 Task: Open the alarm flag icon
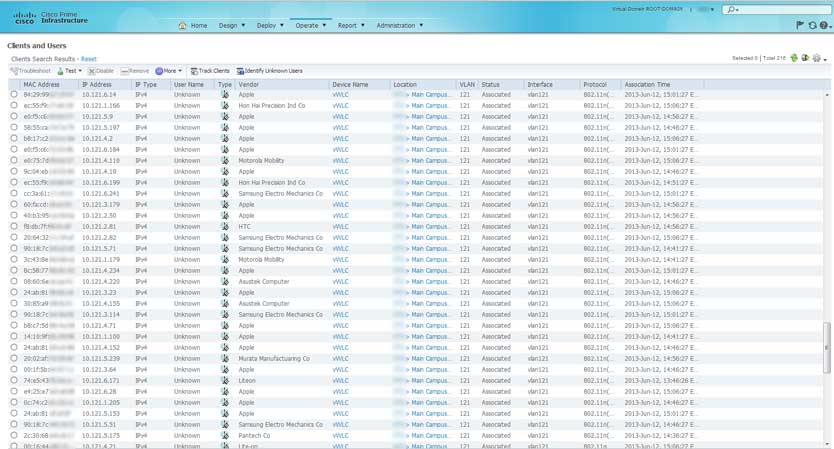(x=800, y=25)
